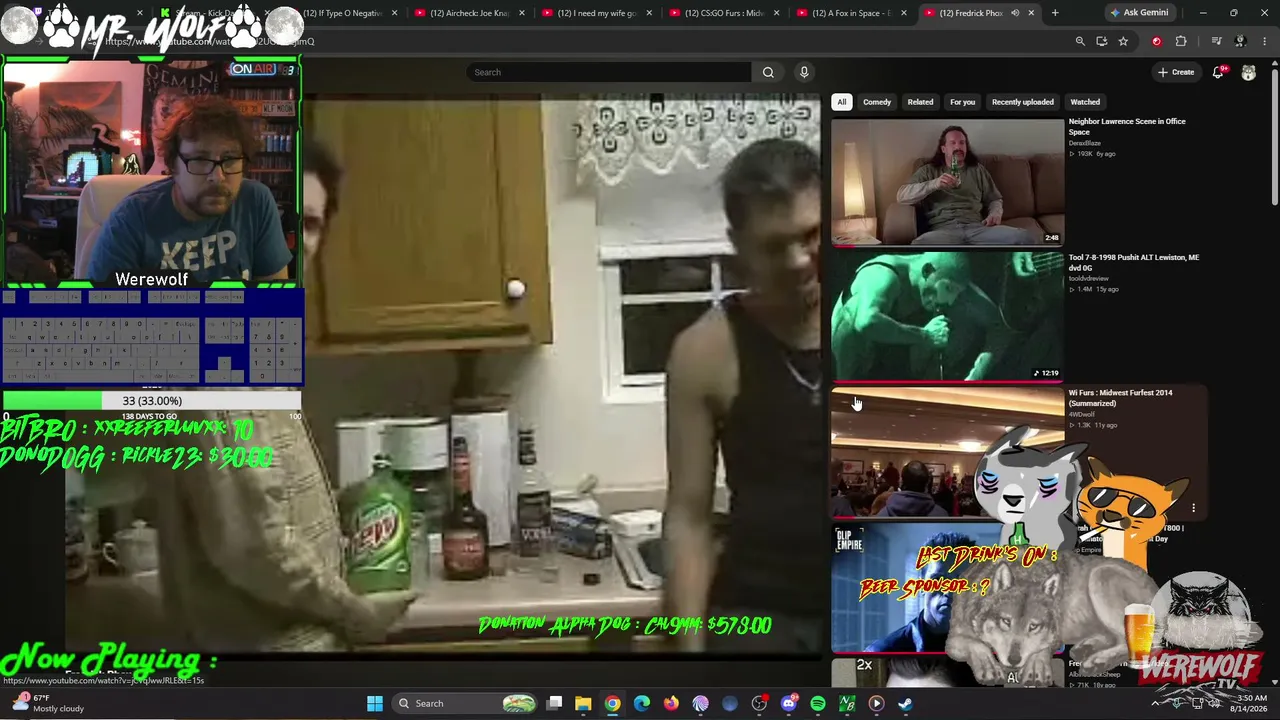Select the All filter chip
Viewport: 1280px width, 720px height.
click(842, 102)
